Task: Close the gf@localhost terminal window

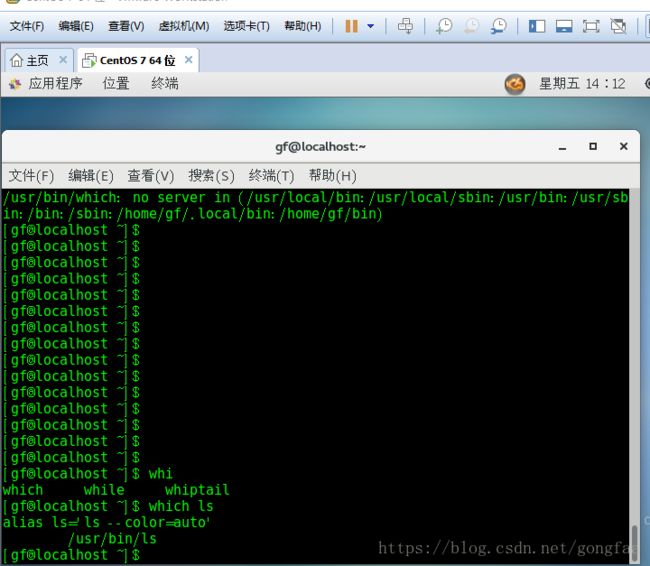Action: (x=623, y=146)
